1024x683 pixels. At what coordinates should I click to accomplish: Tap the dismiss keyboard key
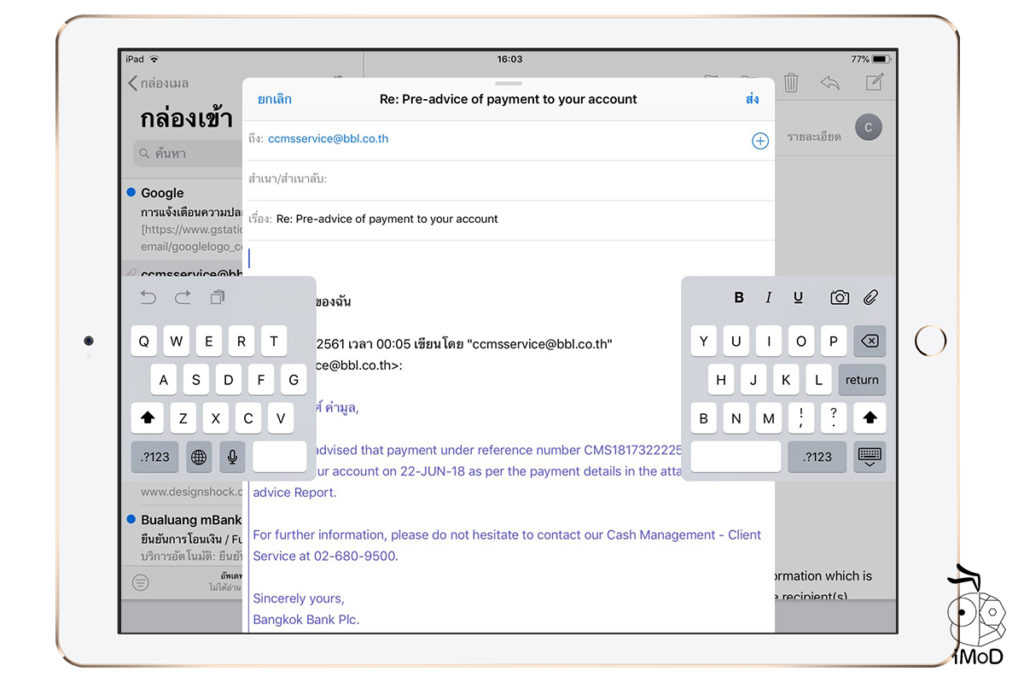click(x=869, y=457)
